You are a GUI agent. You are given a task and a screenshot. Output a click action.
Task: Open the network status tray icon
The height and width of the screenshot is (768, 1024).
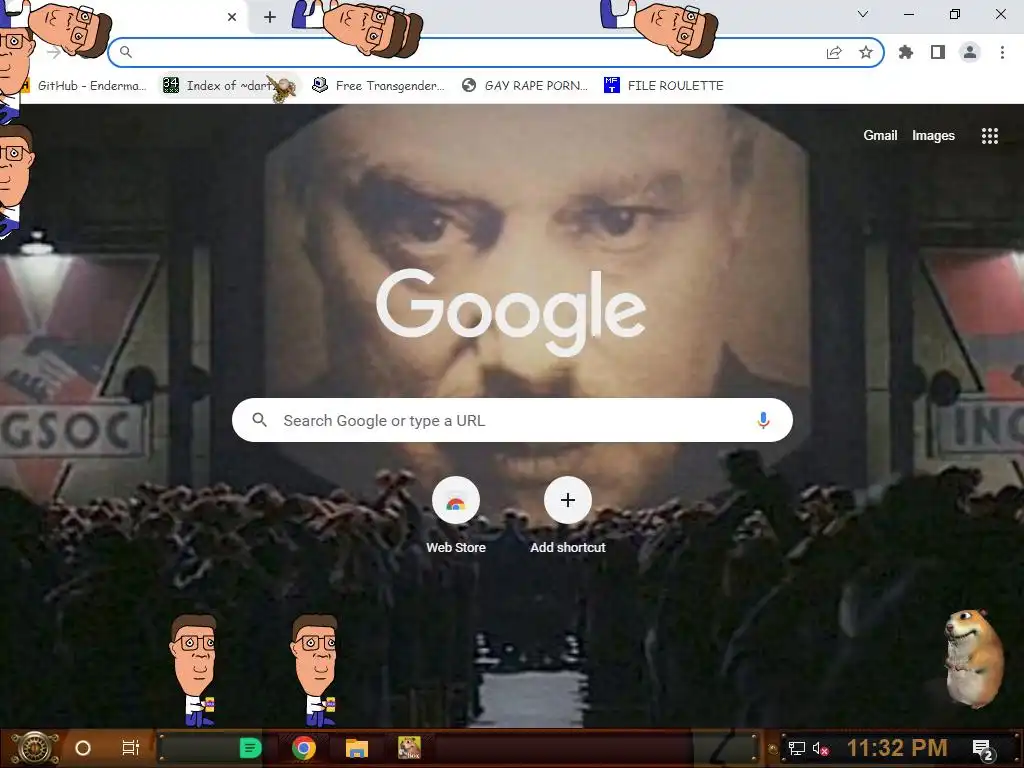pyautogui.click(x=797, y=748)
